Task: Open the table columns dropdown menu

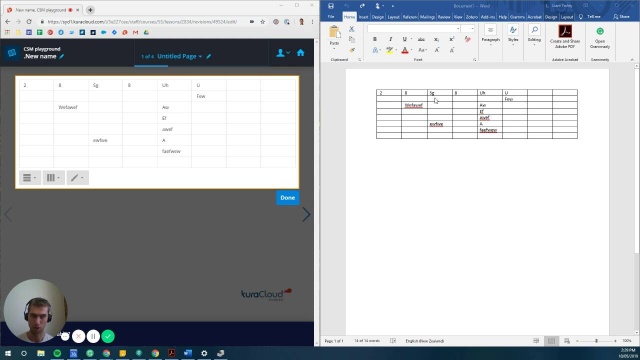Action: click(53, 178)
